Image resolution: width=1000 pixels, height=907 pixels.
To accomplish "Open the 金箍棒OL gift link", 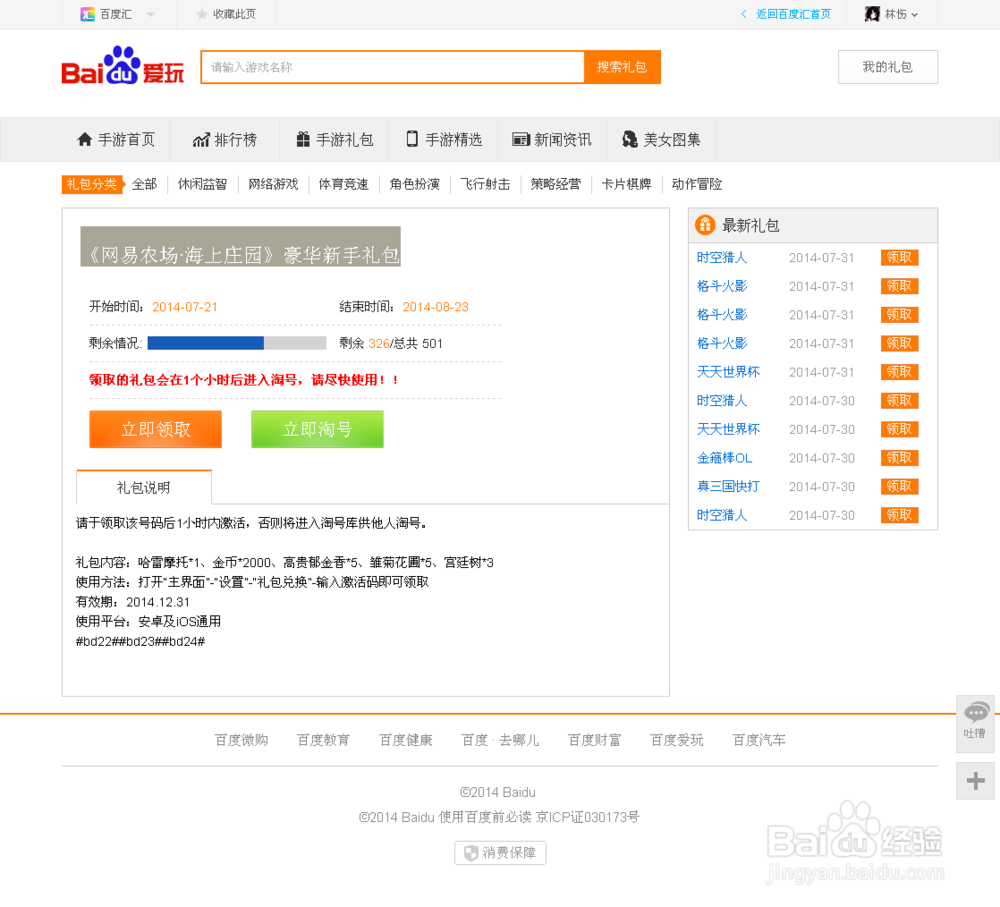I will coord(724,458).
